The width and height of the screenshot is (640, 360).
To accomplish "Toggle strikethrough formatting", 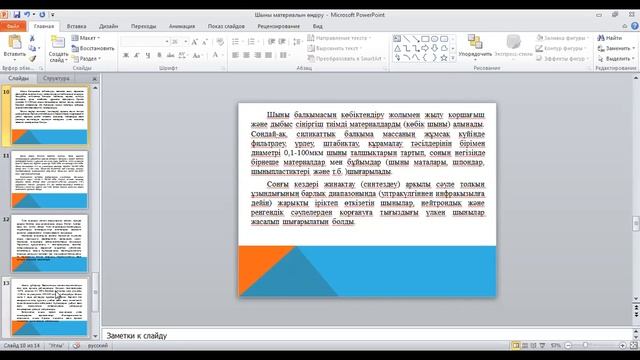I will point(171,55).
